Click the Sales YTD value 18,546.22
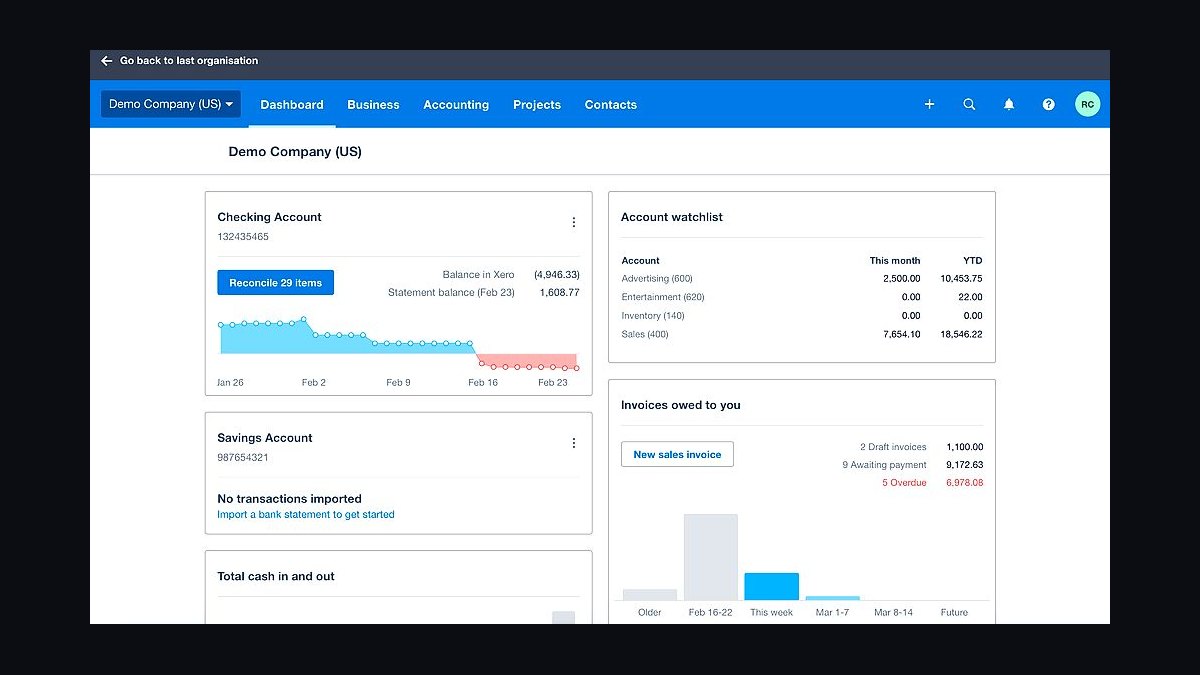 tap(961, 334)
